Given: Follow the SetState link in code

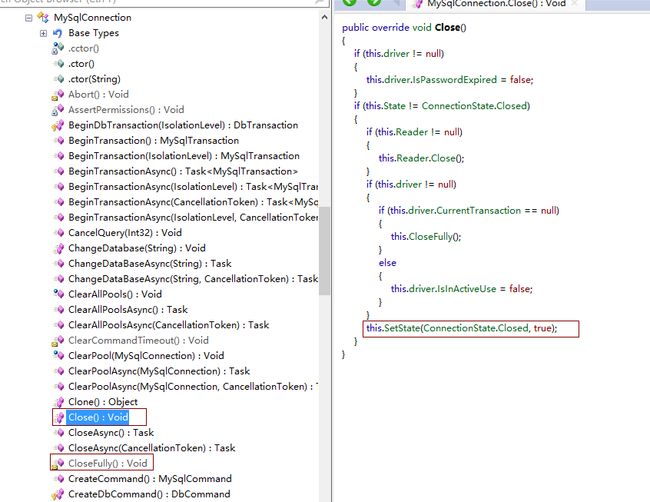Looking at the screenshot, I should pyautogui.click(x=402, y=328).
